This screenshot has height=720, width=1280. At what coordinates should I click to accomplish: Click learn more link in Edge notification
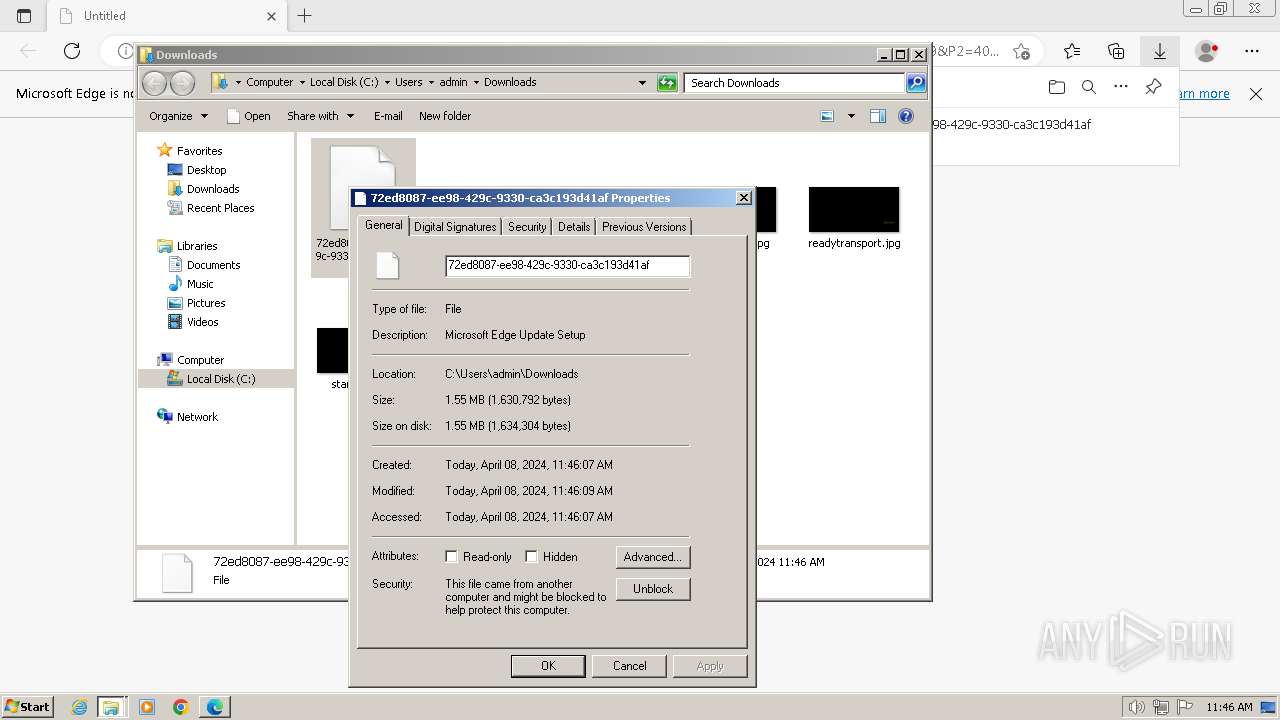pyautogui.click(x=1203, y=94)
